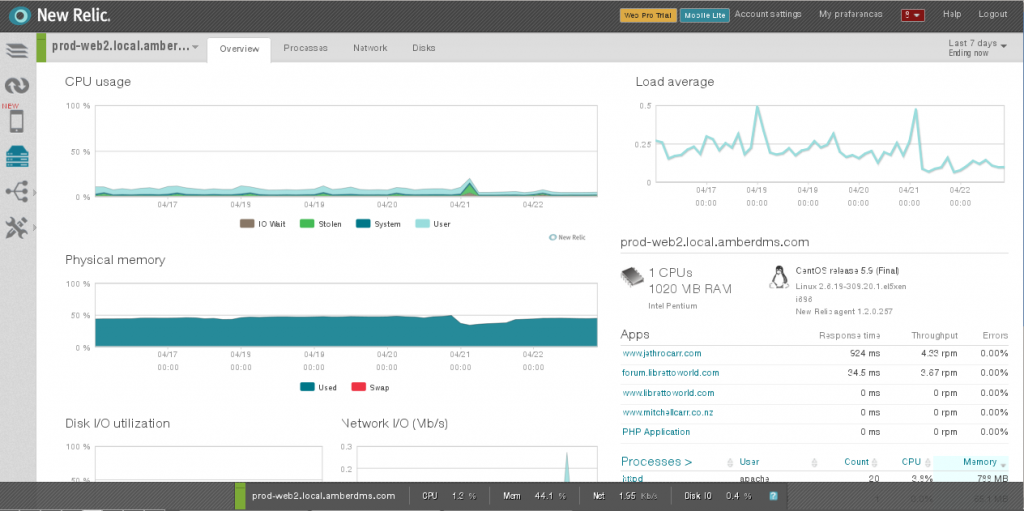
Task: Click the Linux penguin icon
Action: point(778,277)
